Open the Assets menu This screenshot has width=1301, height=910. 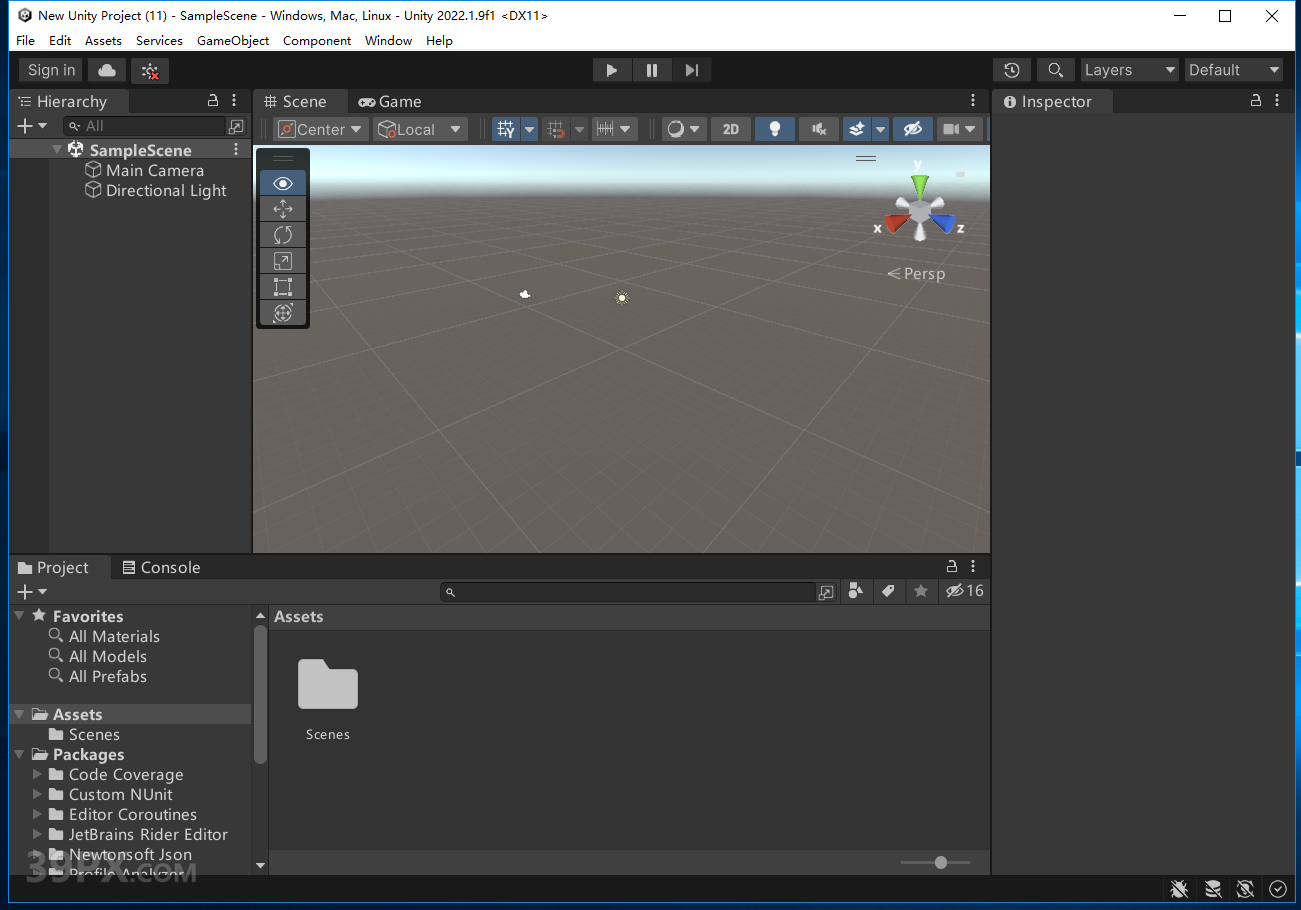(103, 41)
